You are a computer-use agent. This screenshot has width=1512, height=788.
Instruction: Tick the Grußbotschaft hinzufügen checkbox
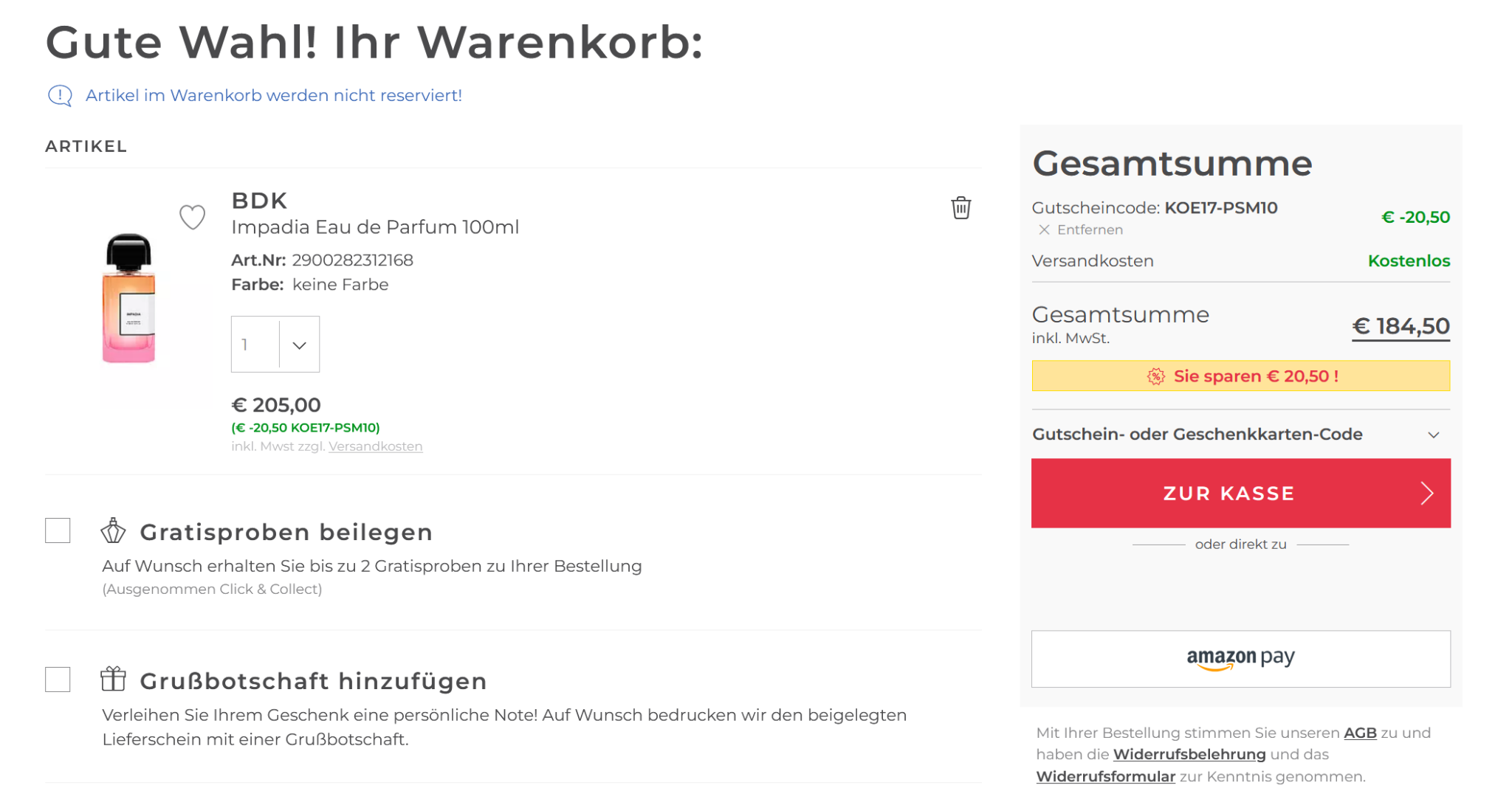coord(58,680)
